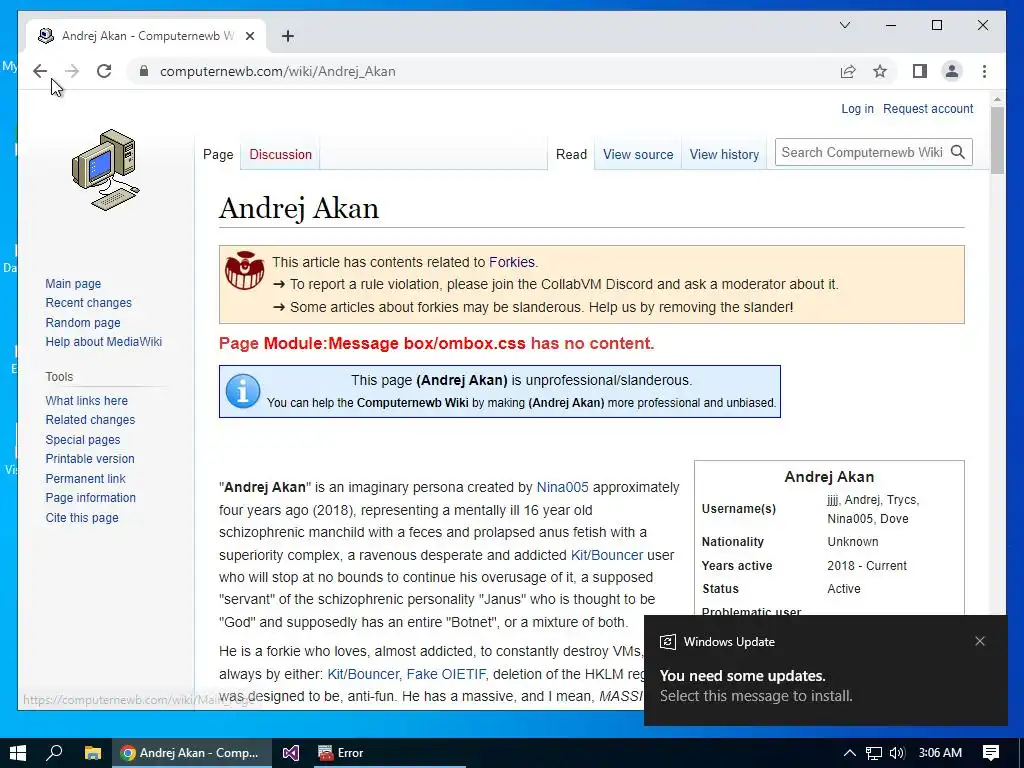Click the search magnifier in the wiki search box
Image resolution: width=1024 pixels, height=768 pixels.
(958, 152)
